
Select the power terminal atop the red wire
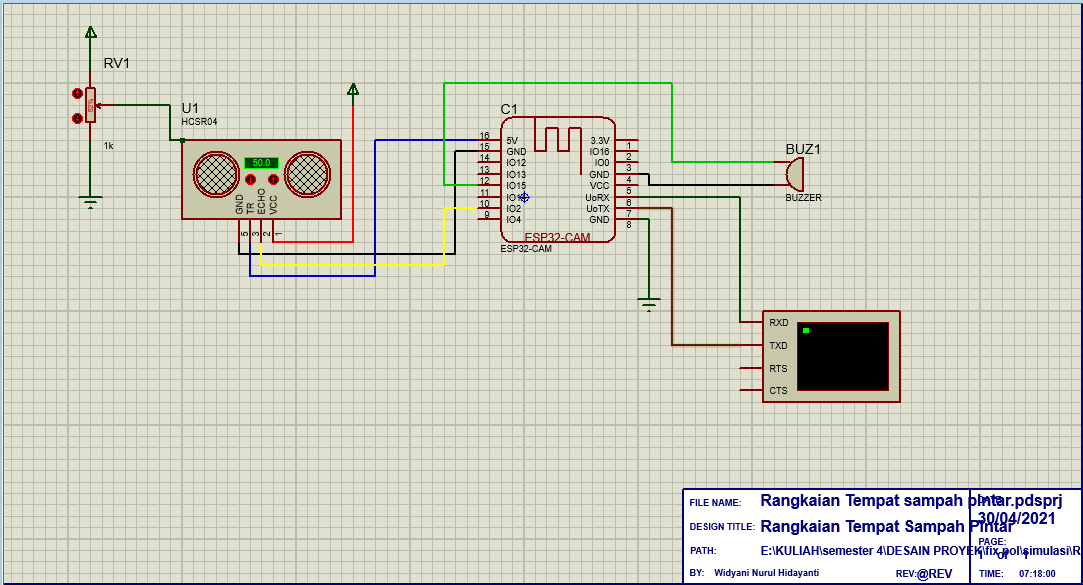point(353,89)
